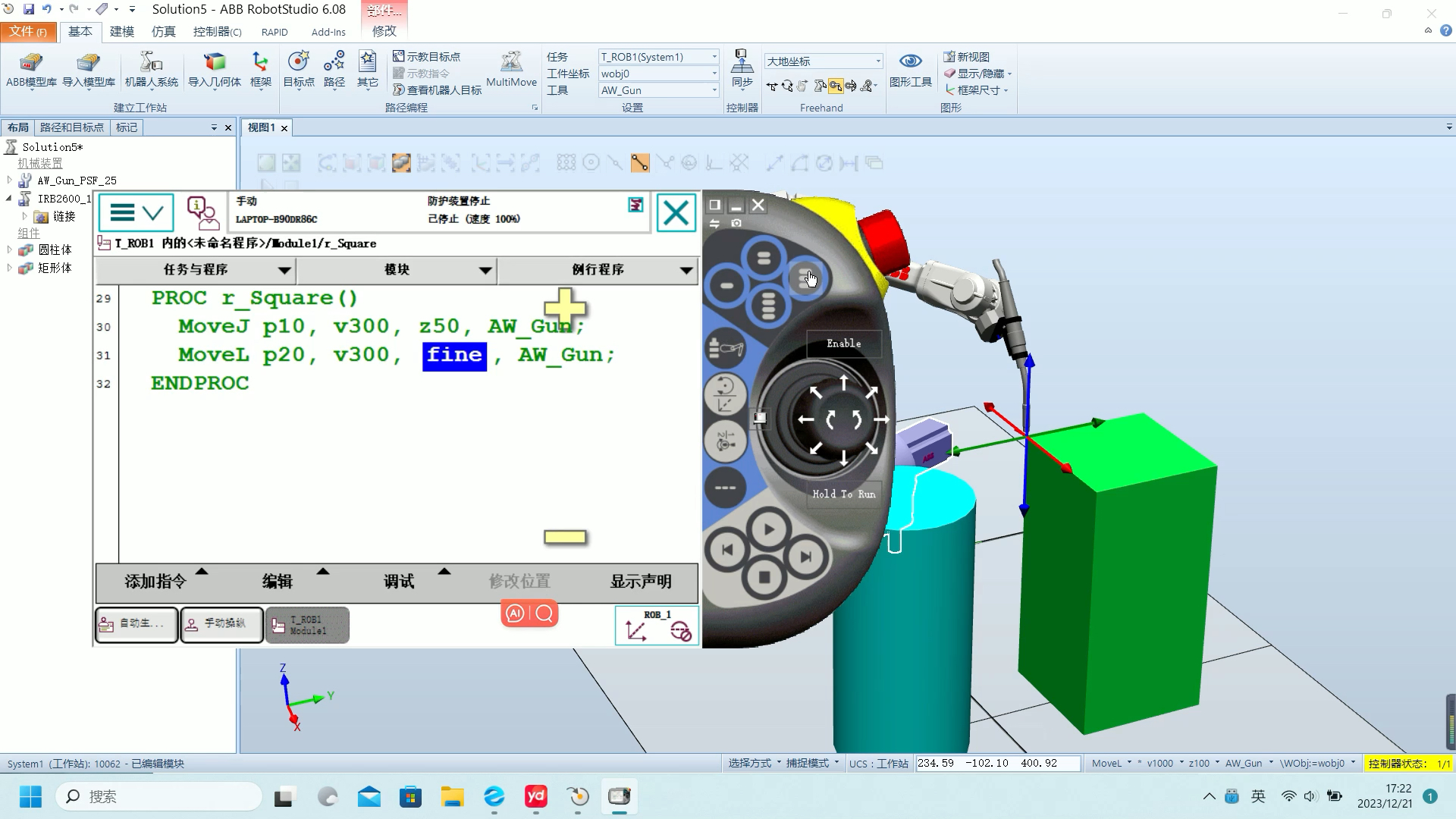This screenshot has width=1456, height=819.
Task: Click the 同步 synchronize icon
Action: (742, 68)
